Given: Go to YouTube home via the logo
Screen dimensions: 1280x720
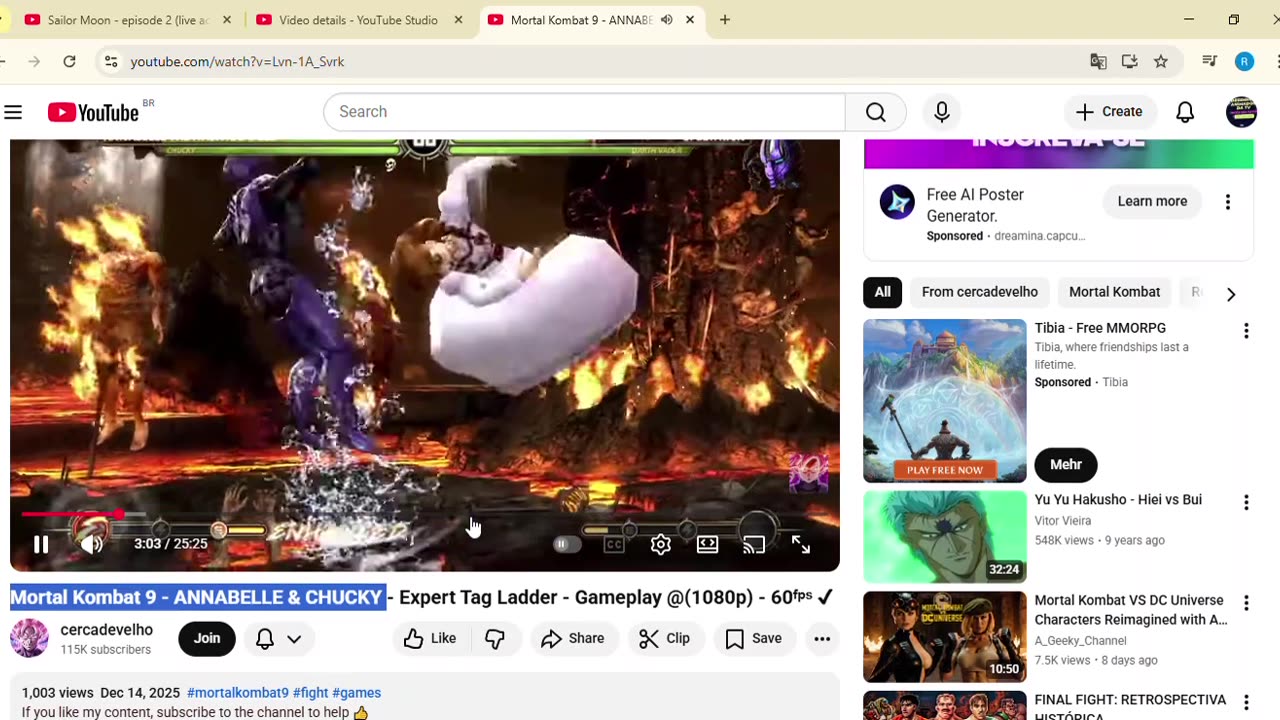Looking at the screenshot, I should (x=93, y=112).
